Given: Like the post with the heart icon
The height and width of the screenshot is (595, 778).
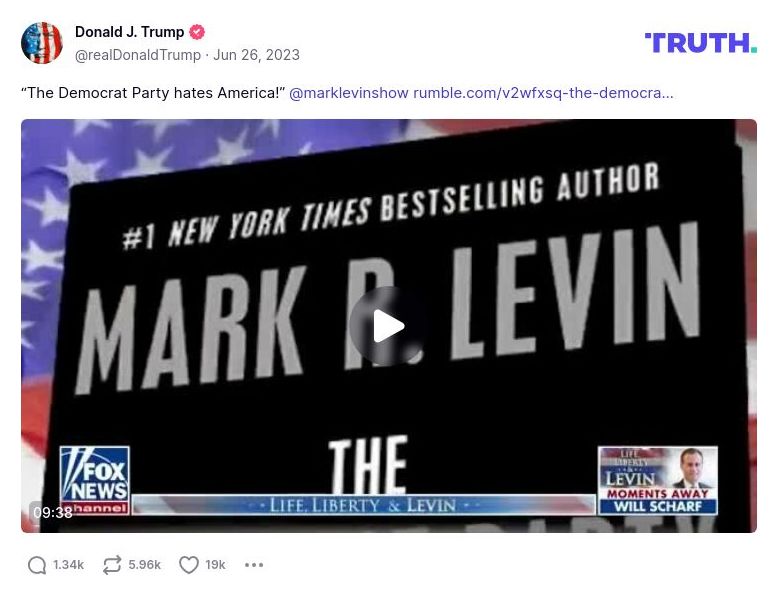Looking at the screenshot, I should coord(189,565).
